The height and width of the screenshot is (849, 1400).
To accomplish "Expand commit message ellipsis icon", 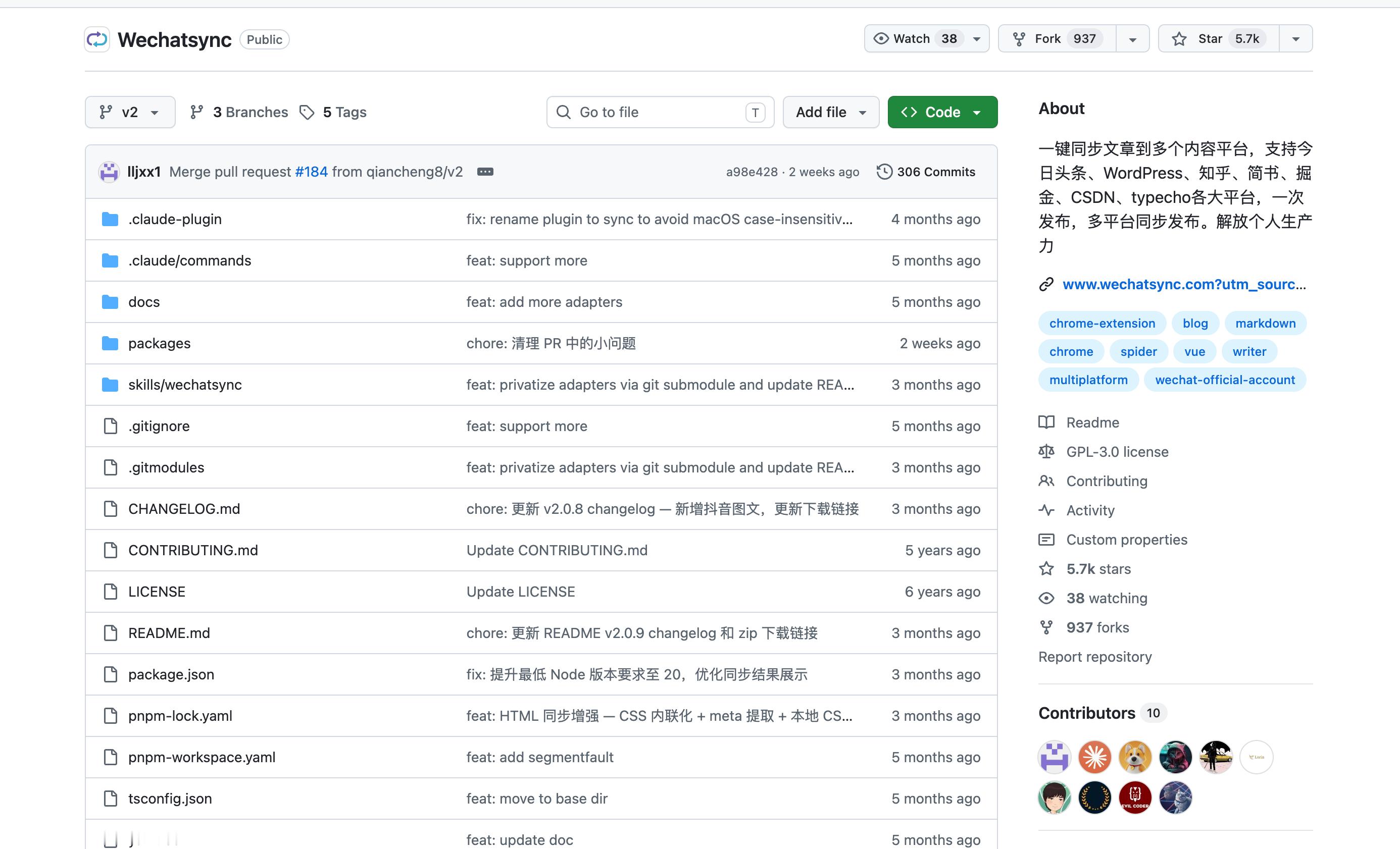I will 485,172.
